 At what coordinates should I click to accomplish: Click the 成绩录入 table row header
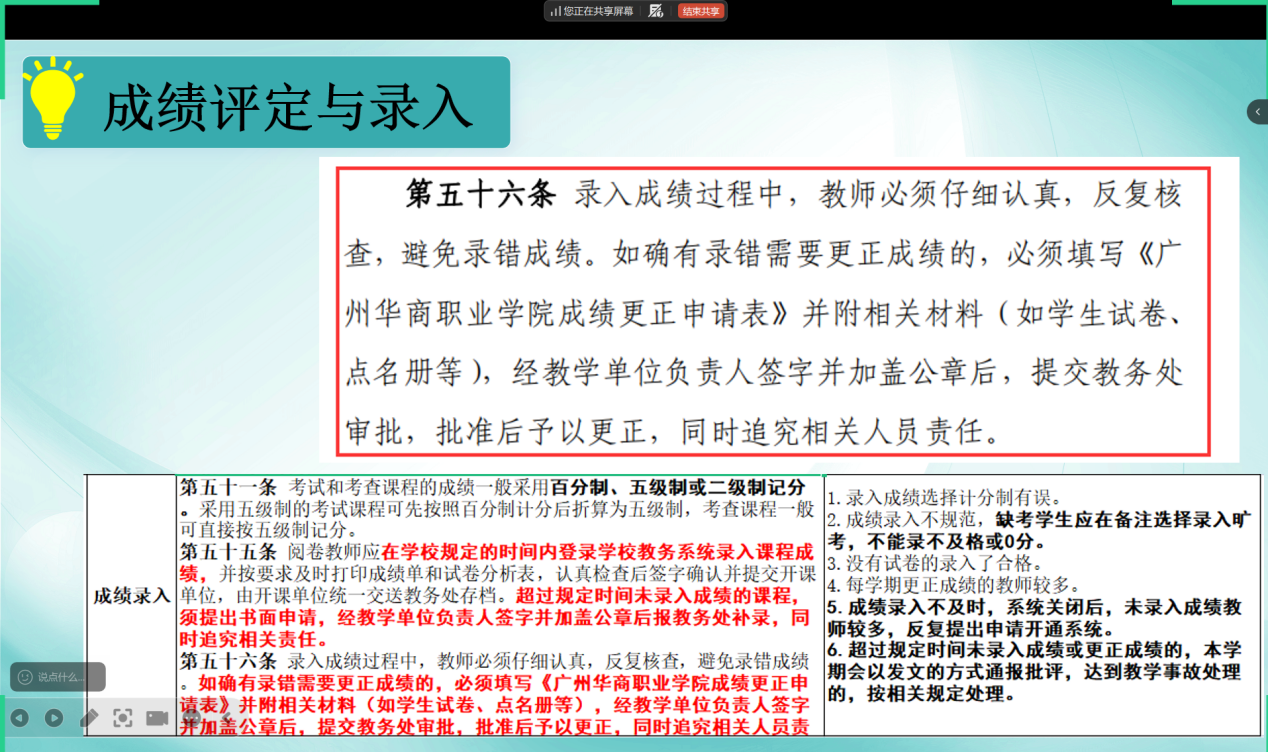pyautogui.click(x=131, y=596)
